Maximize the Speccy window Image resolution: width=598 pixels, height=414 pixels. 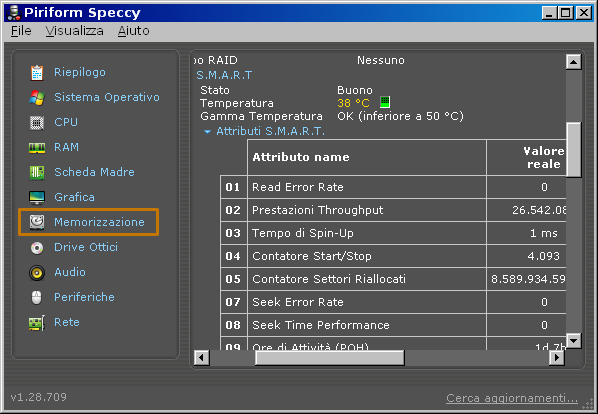coord(566,13)
